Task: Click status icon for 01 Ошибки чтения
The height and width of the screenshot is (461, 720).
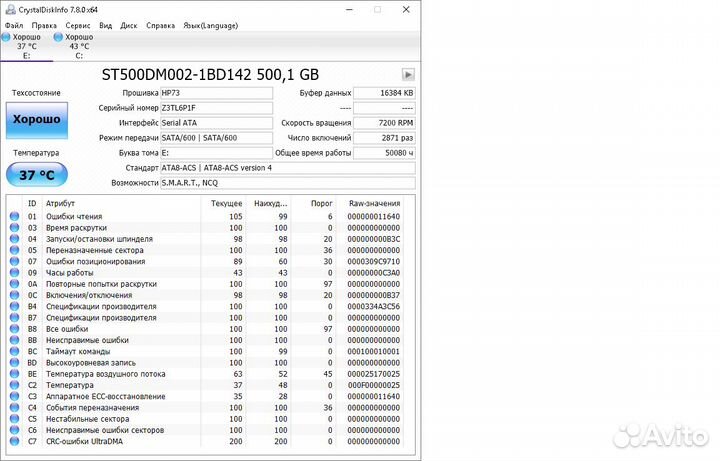Action: [14, 216]
